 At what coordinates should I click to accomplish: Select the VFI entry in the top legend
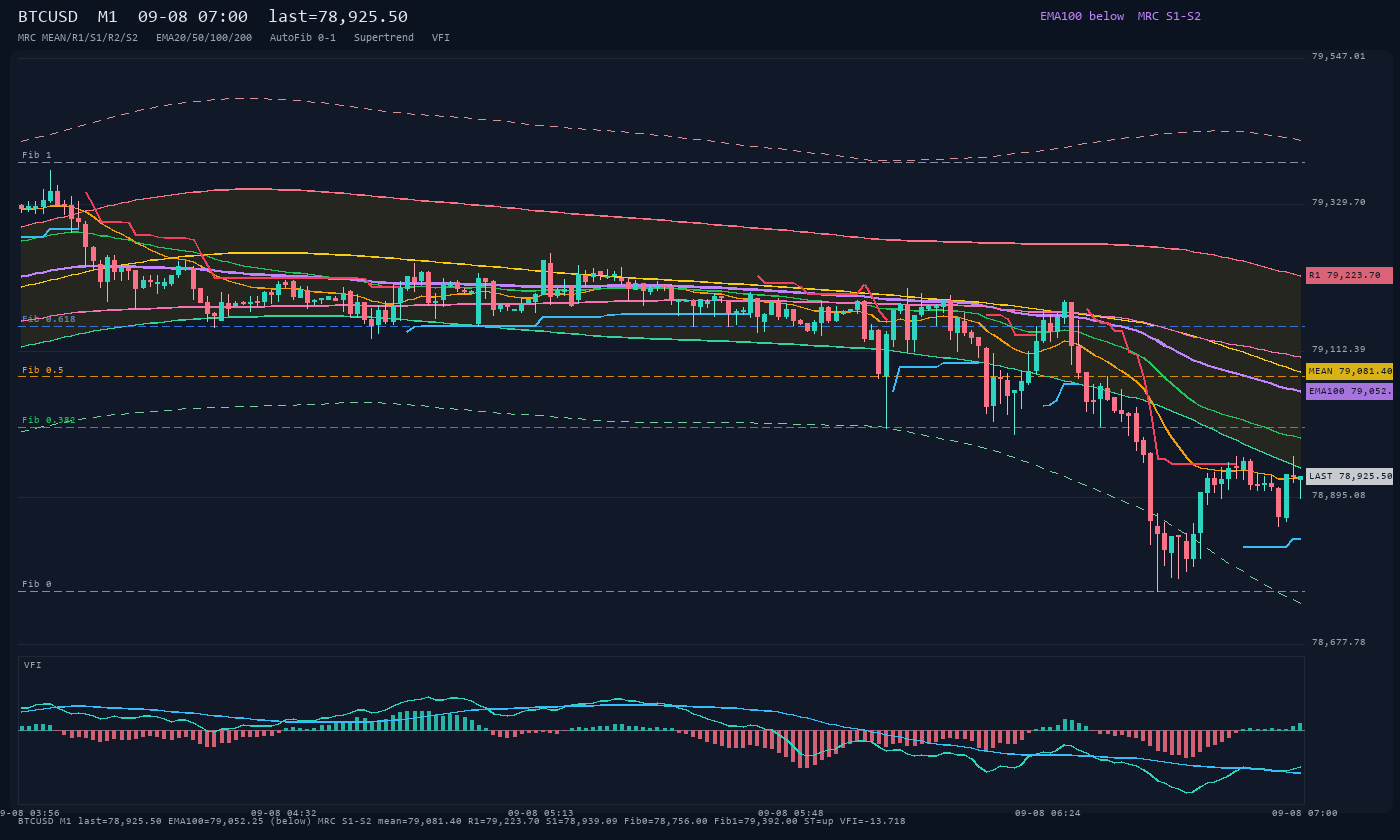441,37
